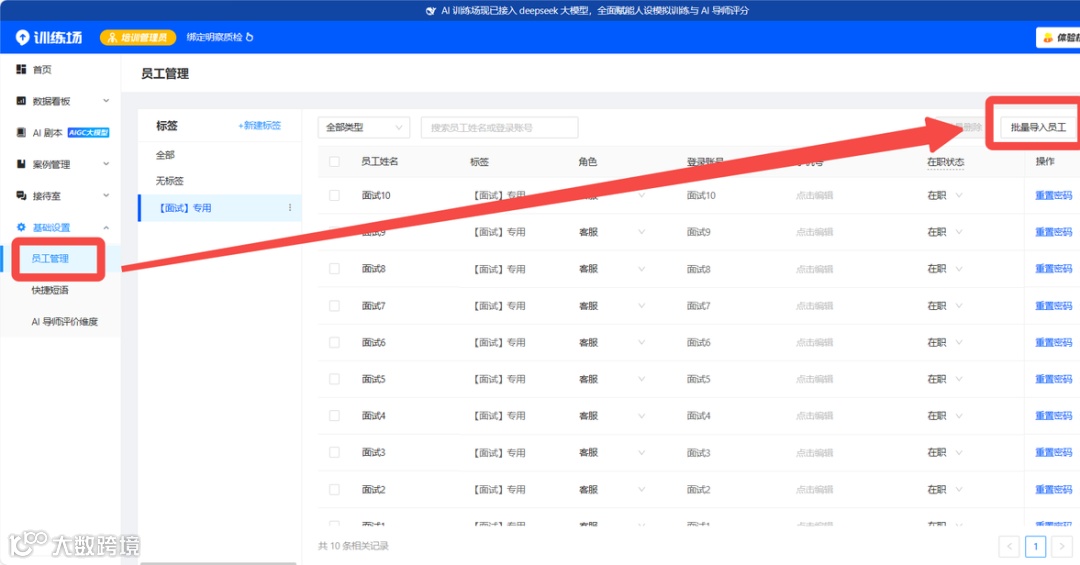Collapse the 基础设置 menu chevron

106,227
